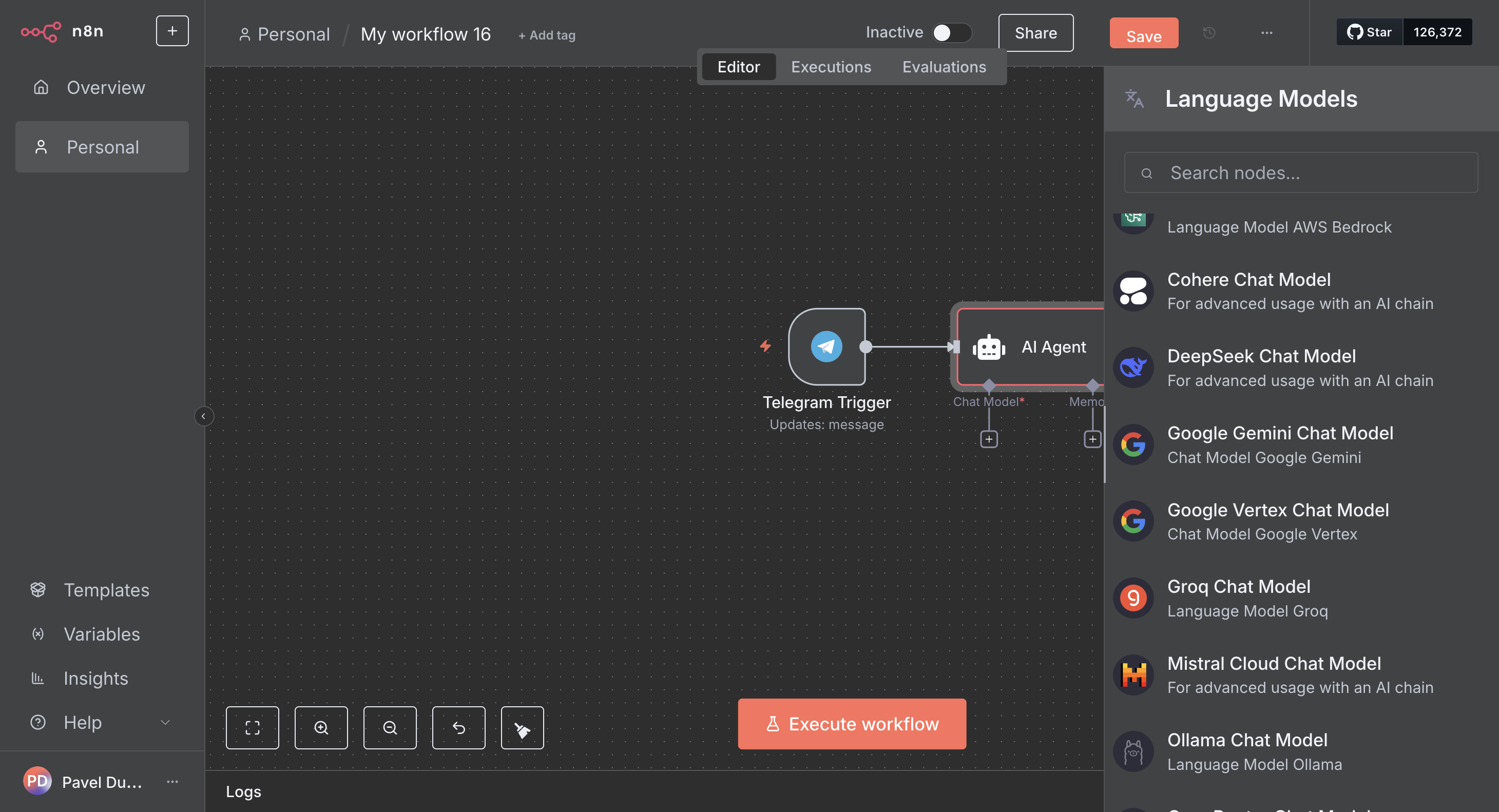This screenshot has height=812, width=1499.
Task: Collapse the left sidebar with arrow
Action: coord(204,416)
